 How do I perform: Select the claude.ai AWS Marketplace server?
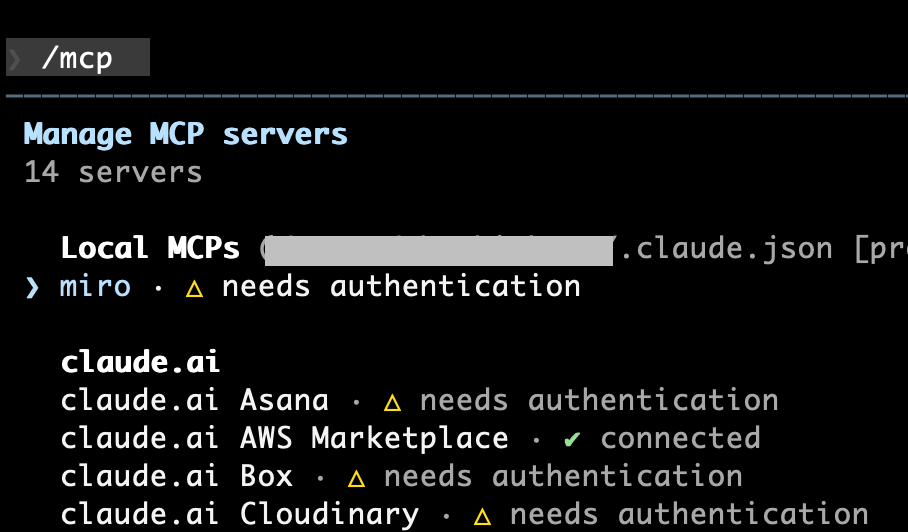point(284,439)
